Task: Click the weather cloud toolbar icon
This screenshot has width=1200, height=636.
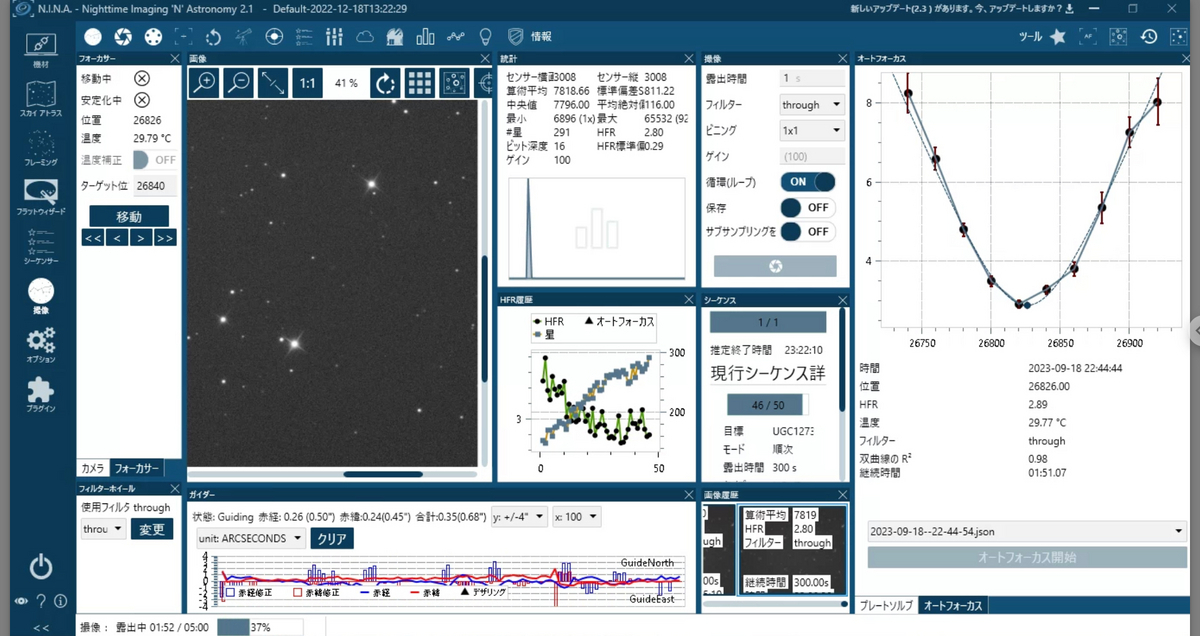Action: pyautogui.click(x=365, y=37)
